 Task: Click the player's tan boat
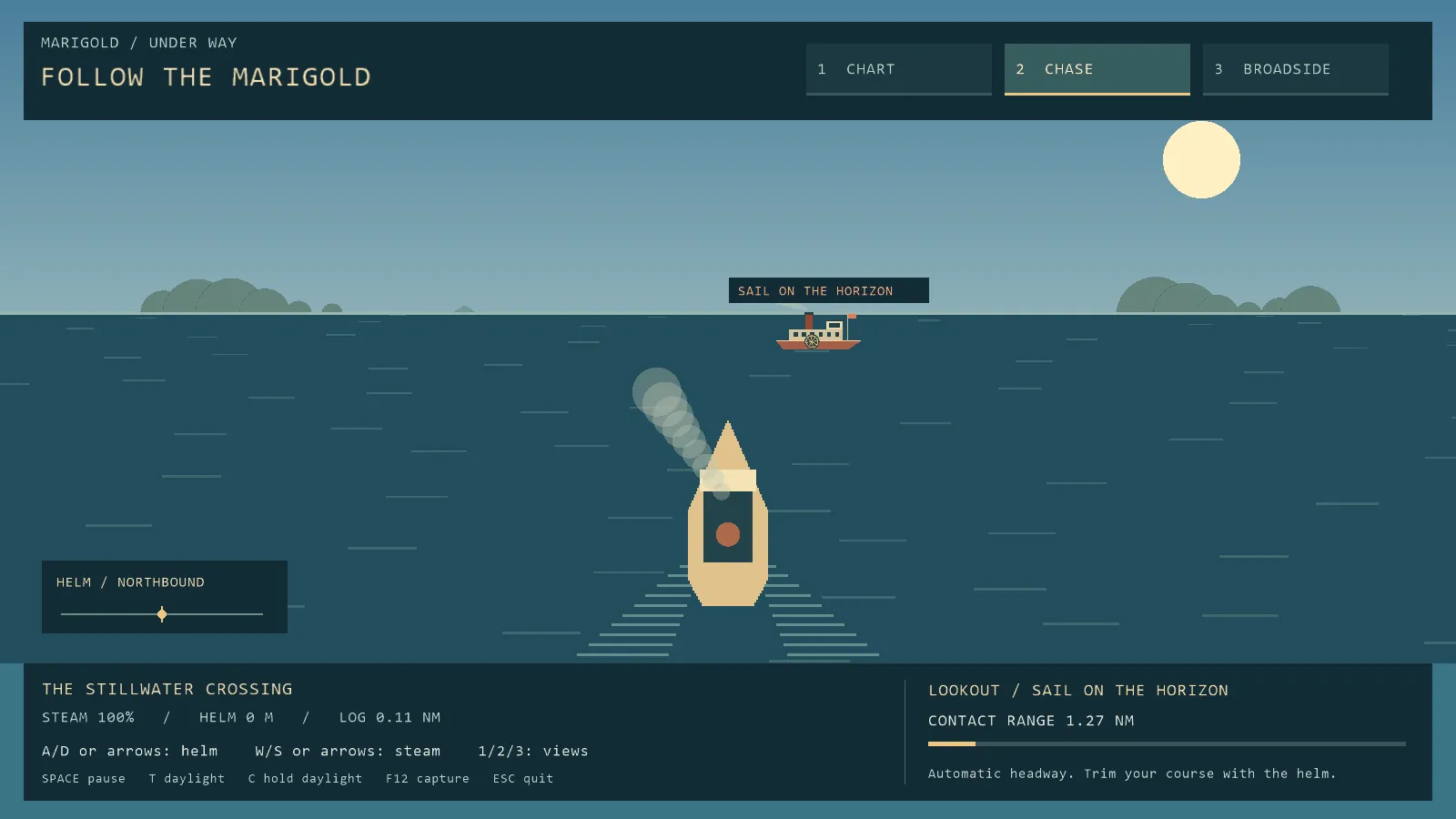pos(728,514)
